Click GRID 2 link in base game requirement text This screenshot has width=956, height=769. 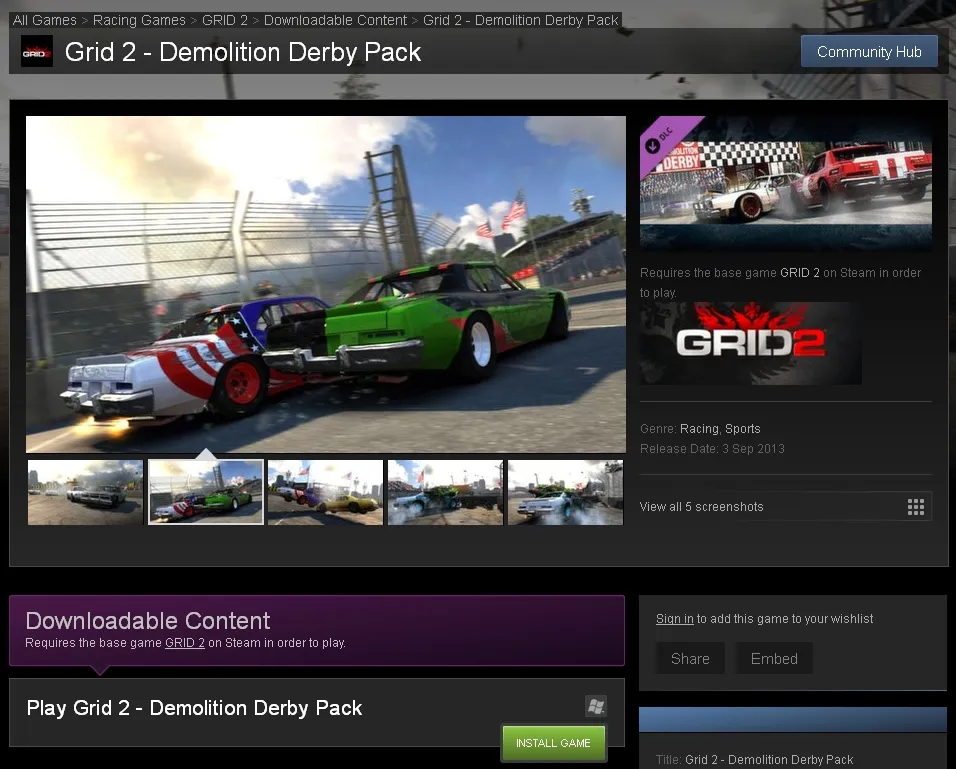click(x=799, y=273)
